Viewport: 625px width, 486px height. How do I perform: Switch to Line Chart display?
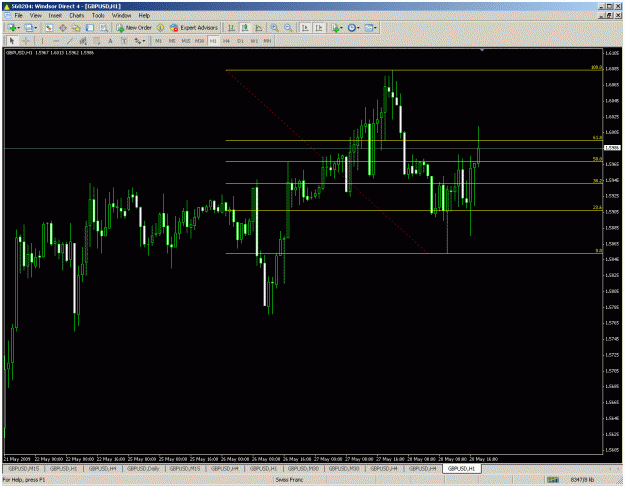coord(259,28)
